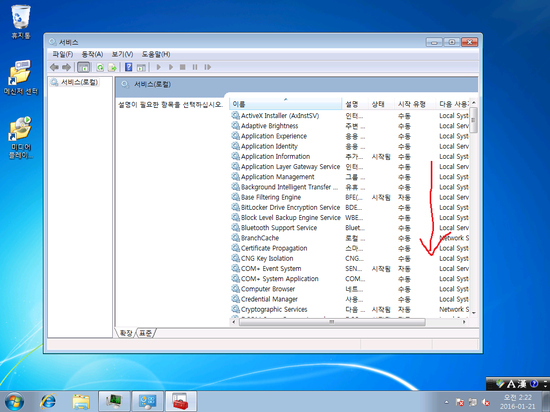Viewport: 550px width, 412px height.
Task: Open the 파일(F) menu
Action: 62,54
